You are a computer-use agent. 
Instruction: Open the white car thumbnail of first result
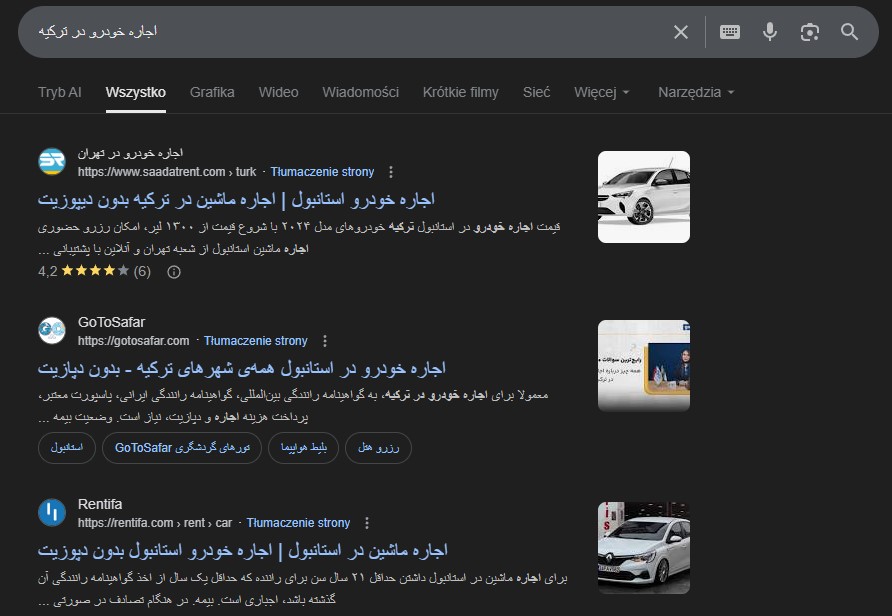[x=643, y=197]
